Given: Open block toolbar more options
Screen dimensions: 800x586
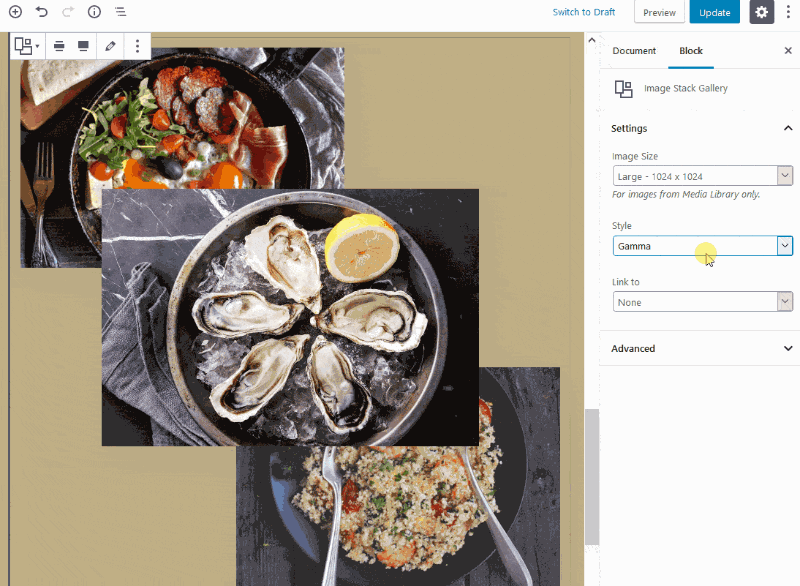Looking at the screenshot, I should click(137, 46).
